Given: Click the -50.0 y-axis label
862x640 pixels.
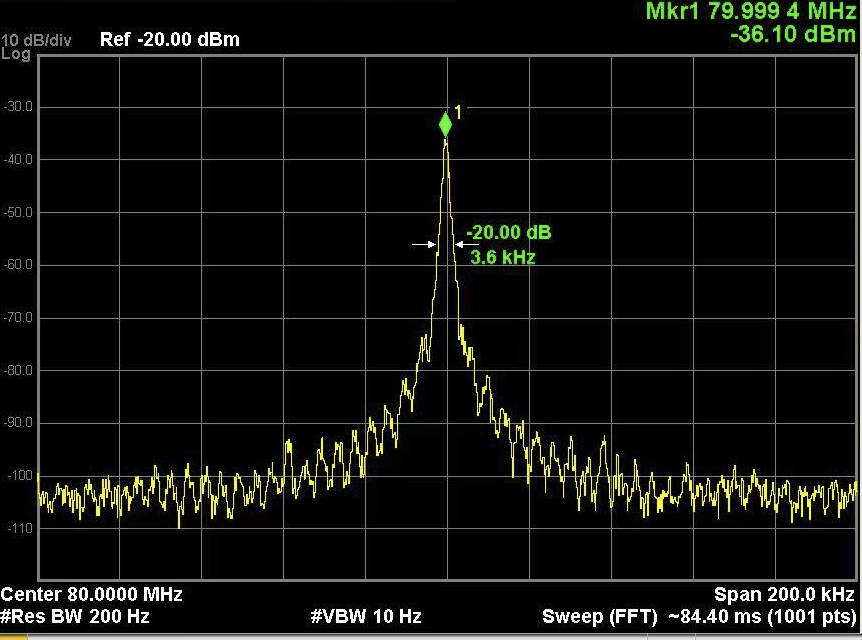Looking at the screenshot, I should pyautogui.click(x=18, y=212).
